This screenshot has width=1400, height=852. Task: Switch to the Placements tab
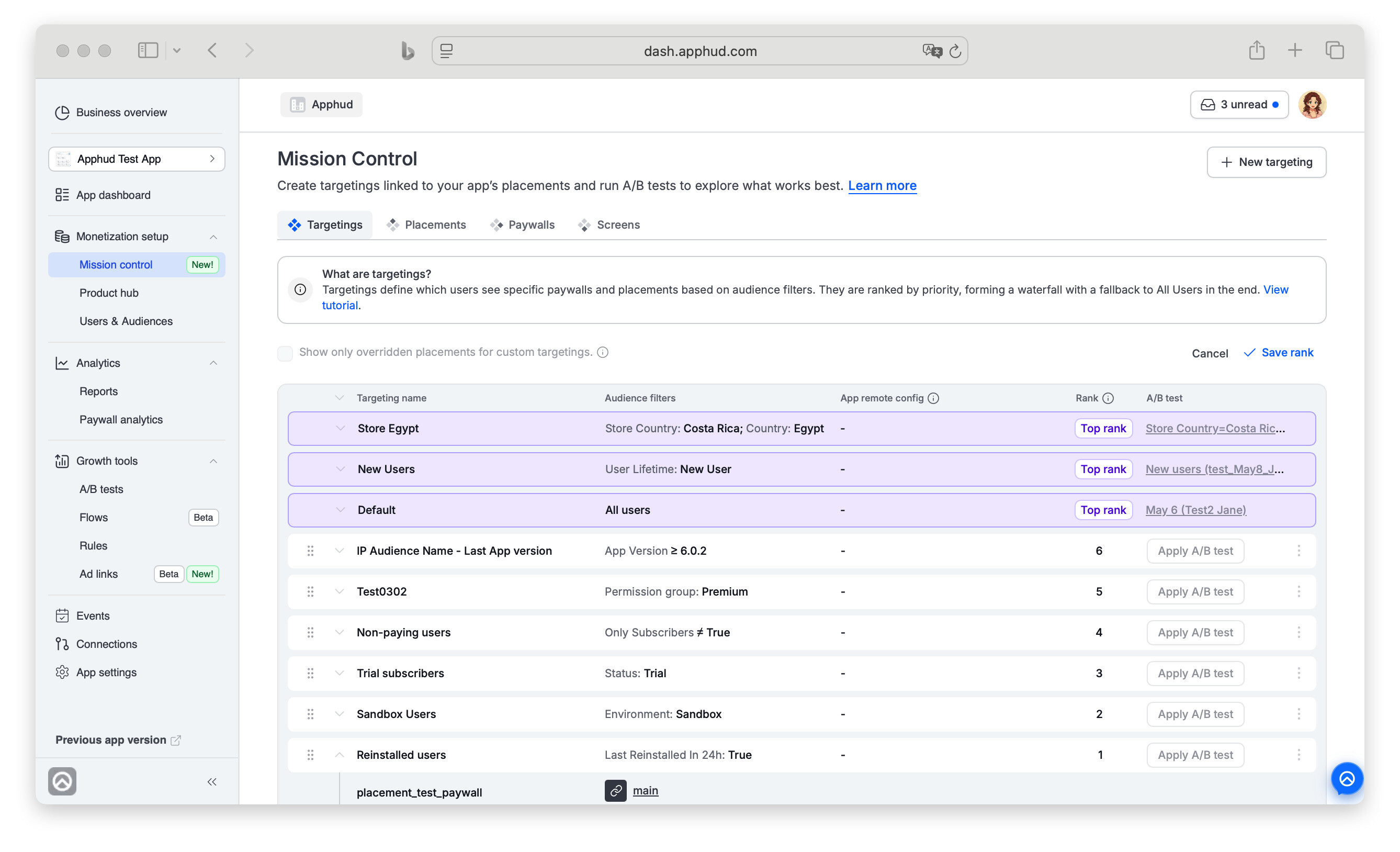coord(426,225)
